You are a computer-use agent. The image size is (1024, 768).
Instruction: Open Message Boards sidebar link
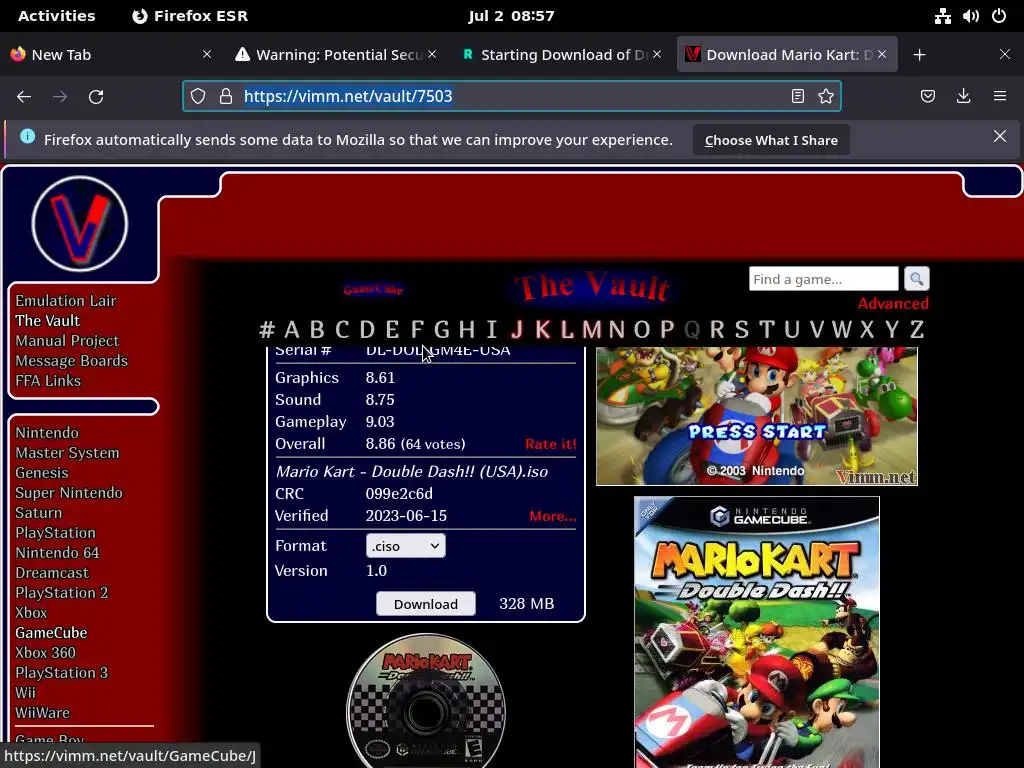tap(71, 361)
